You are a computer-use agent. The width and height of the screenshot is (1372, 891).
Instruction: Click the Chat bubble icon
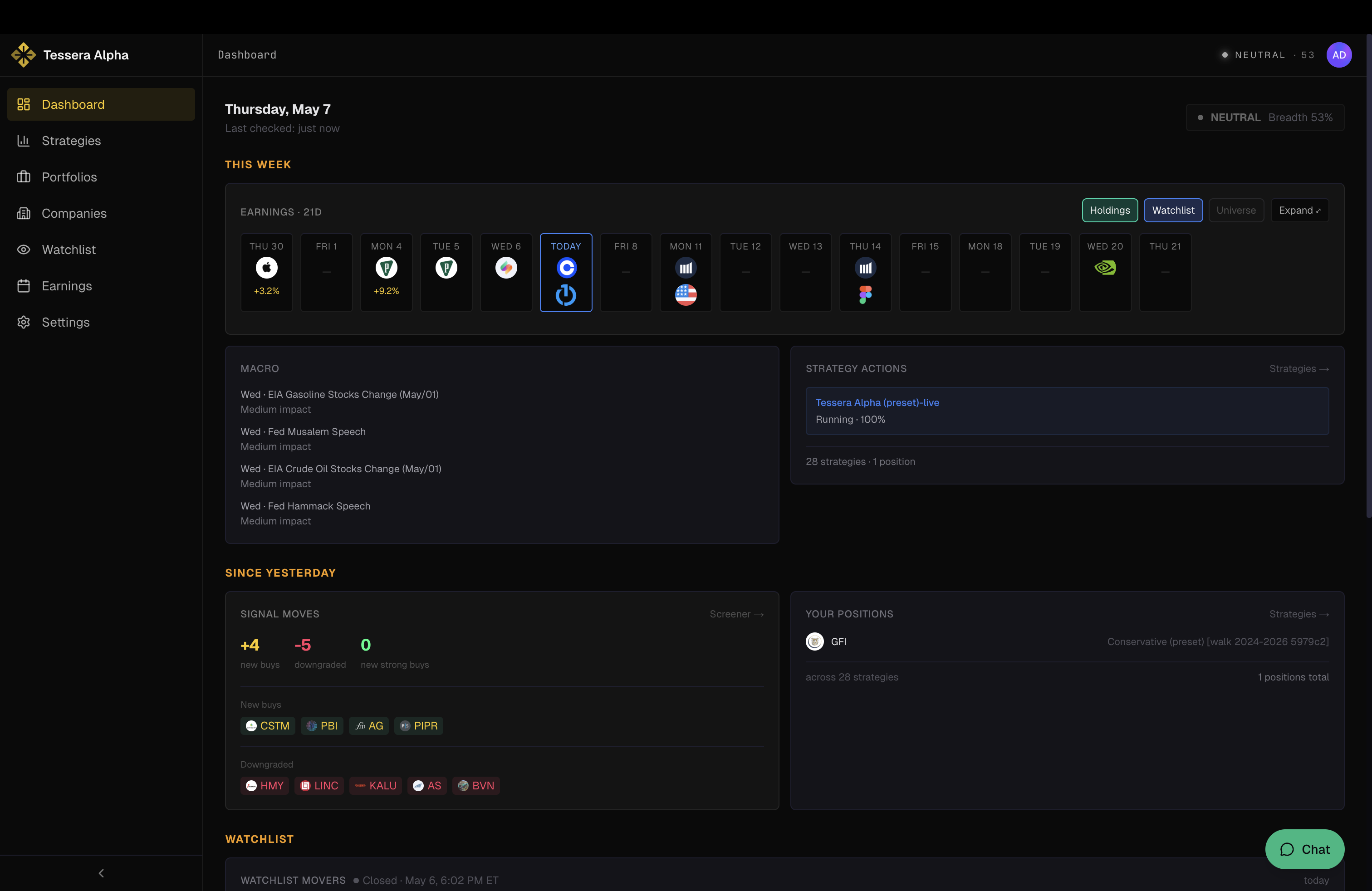coord(1287,850)
